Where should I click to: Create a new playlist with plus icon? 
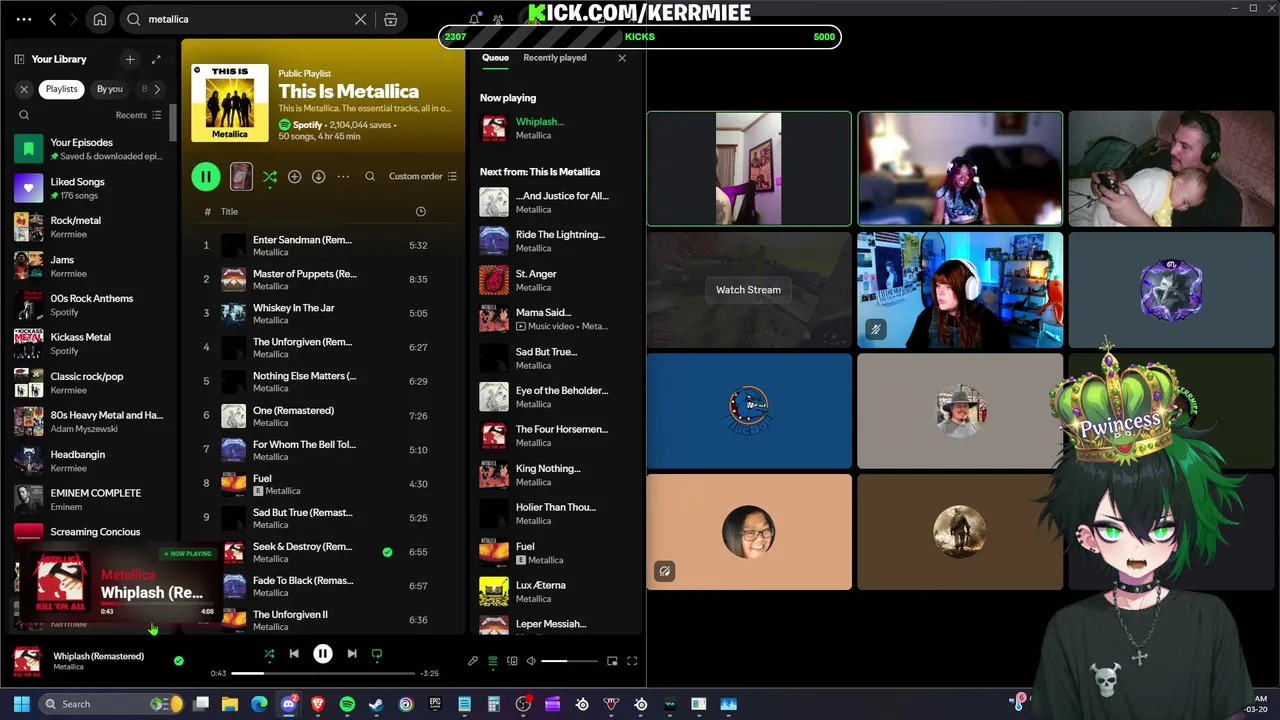pos(130,59)
